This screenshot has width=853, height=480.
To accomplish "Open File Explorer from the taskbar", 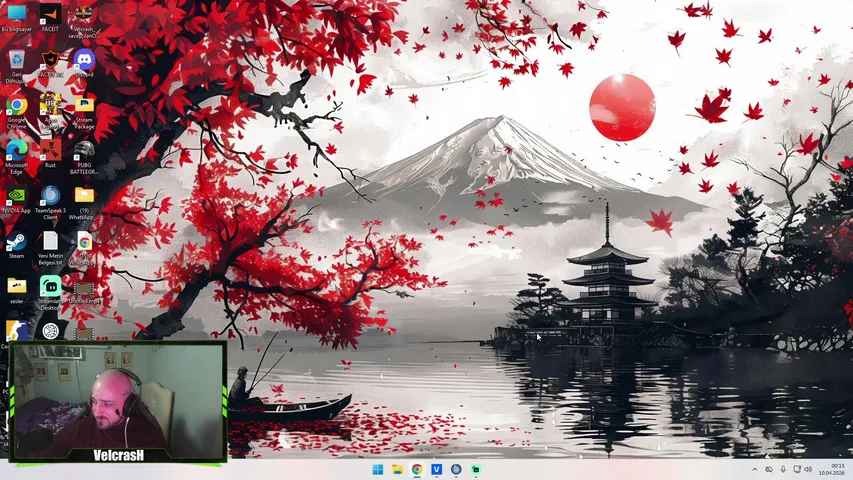I will click(397, 469).
